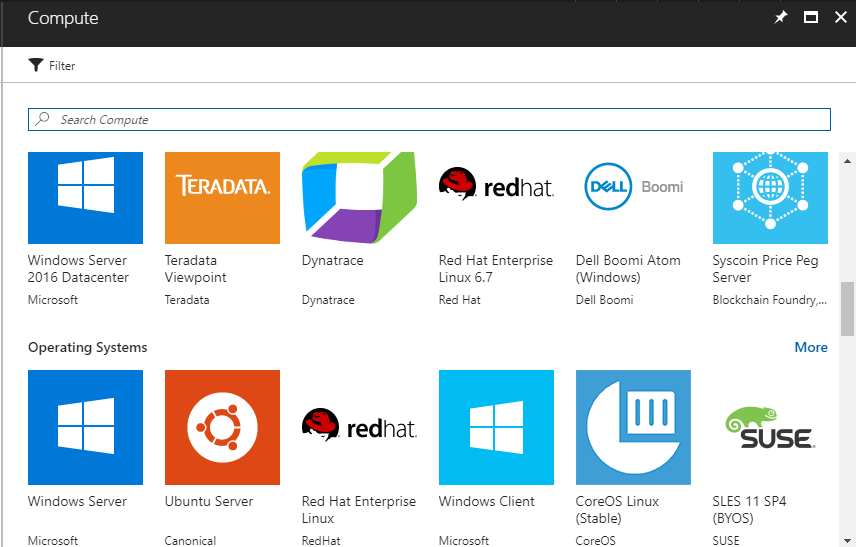Click the 'Windows Client' title text

tap(487, 501)
